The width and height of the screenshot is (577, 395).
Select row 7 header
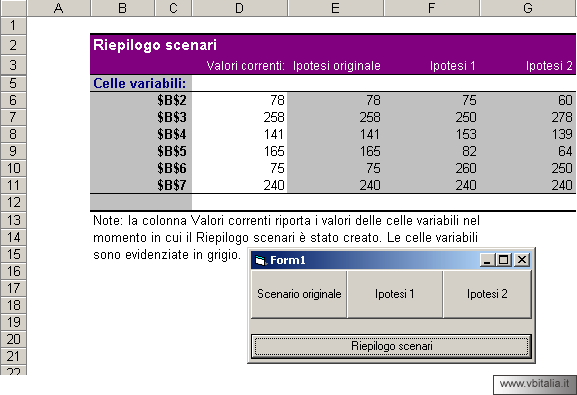pos(13,117)
